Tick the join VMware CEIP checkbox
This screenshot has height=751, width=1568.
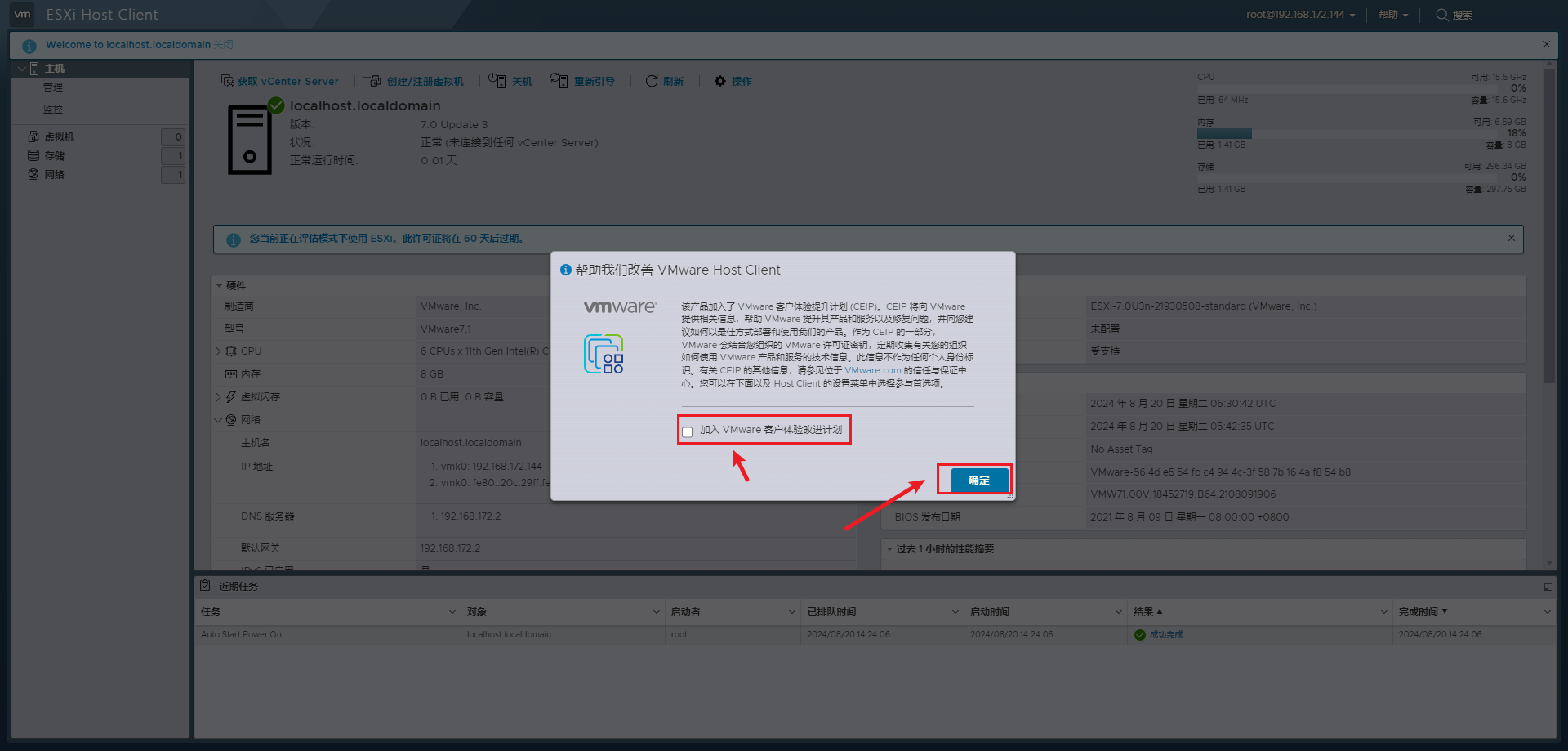tap(687, 431)
